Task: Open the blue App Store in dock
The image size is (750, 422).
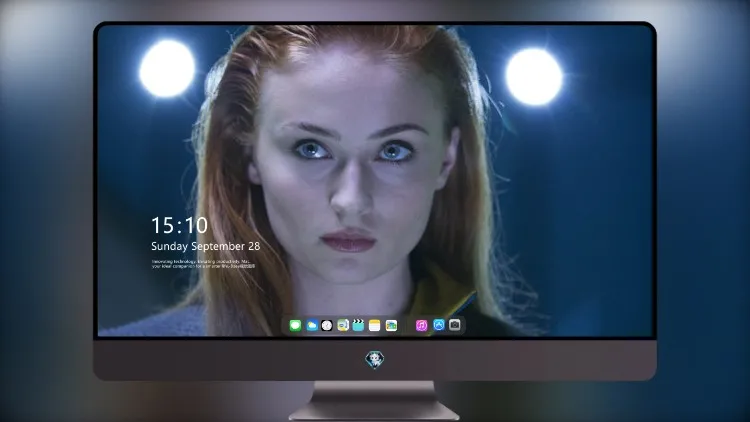Action: point(439,325)
